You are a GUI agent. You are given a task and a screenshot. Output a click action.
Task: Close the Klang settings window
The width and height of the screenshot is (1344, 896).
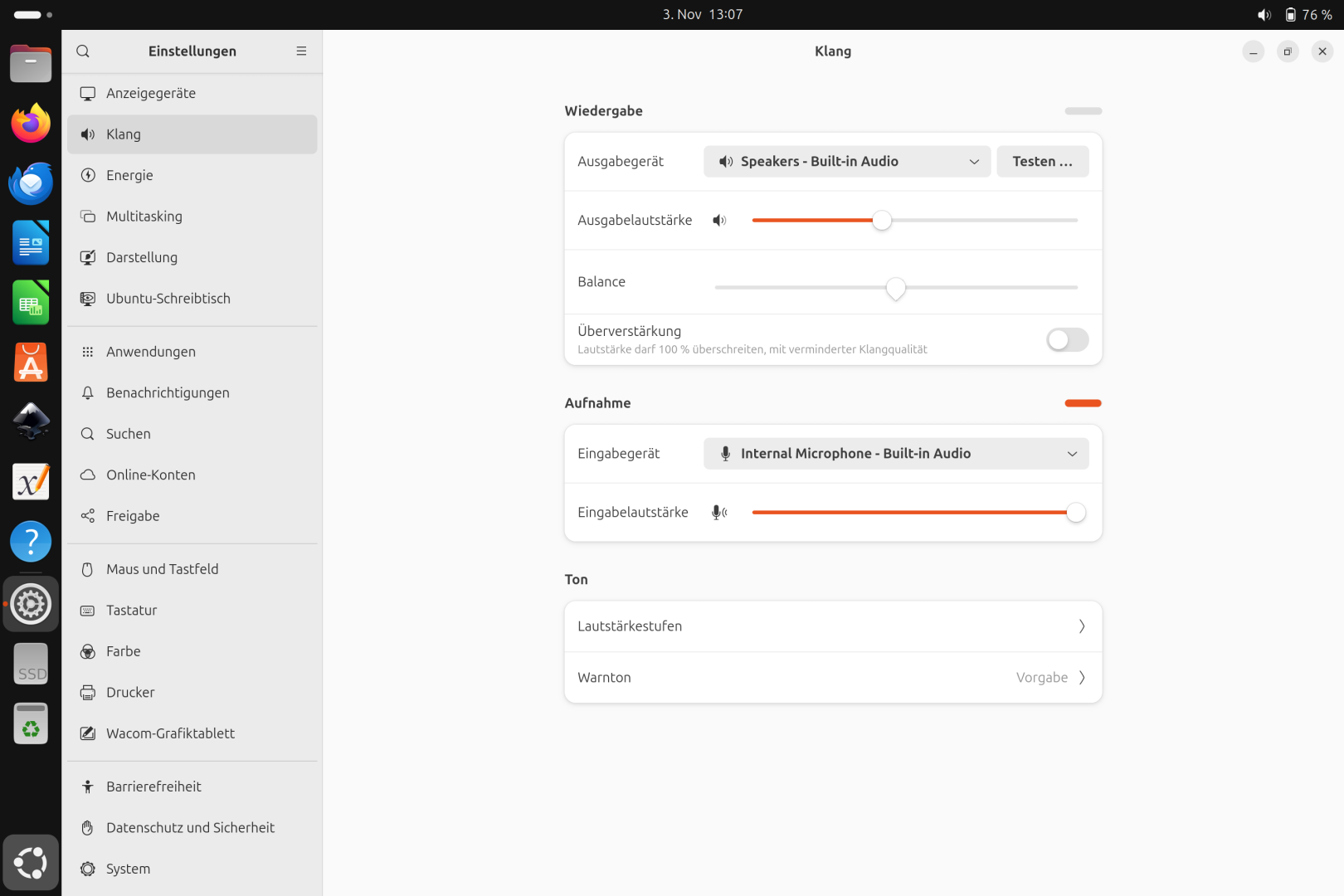pos(1322,51)
